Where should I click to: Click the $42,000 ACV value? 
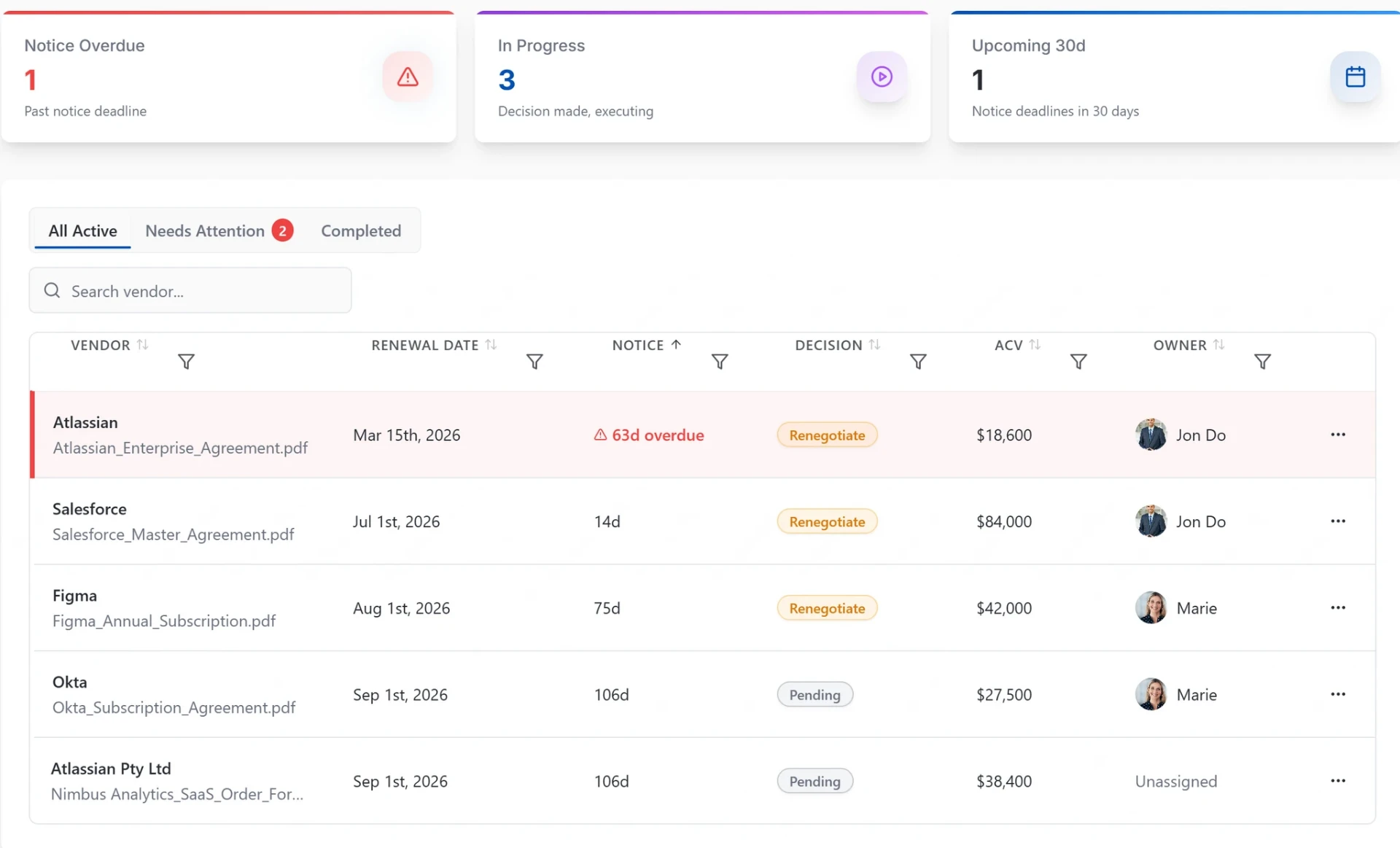[x=1004, y=608]
